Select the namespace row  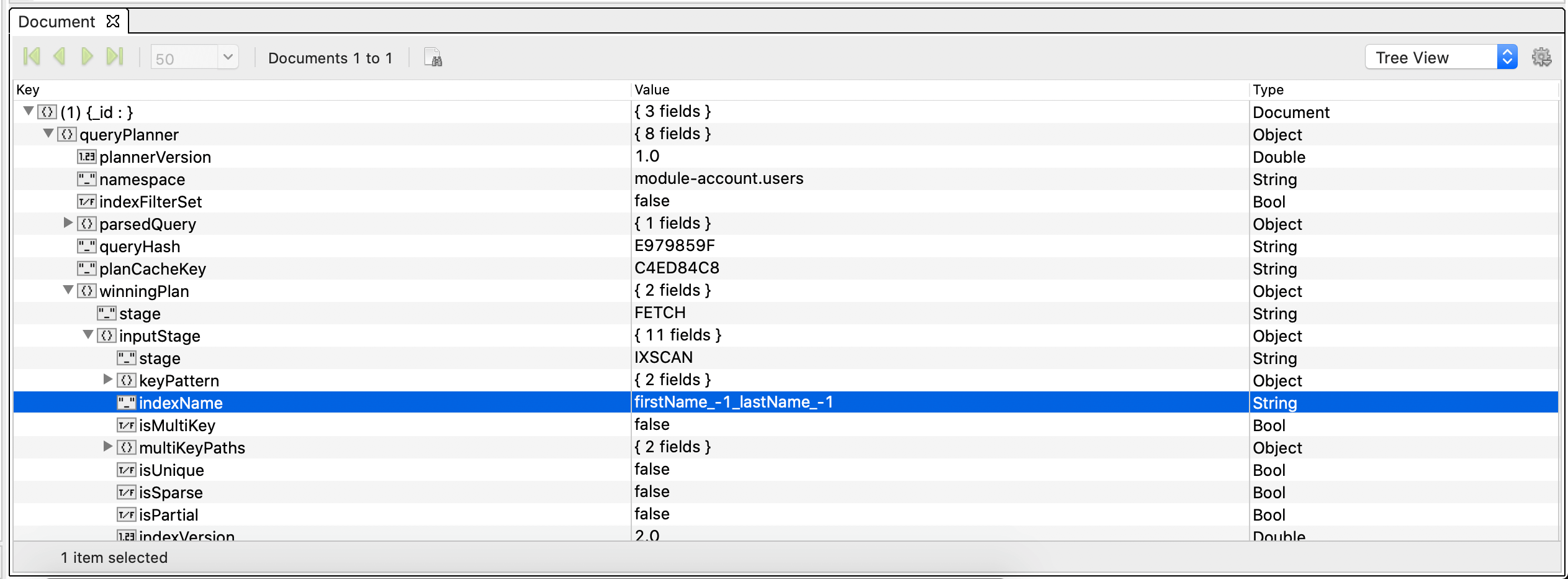pyautogui.click(x=142, y=180)
